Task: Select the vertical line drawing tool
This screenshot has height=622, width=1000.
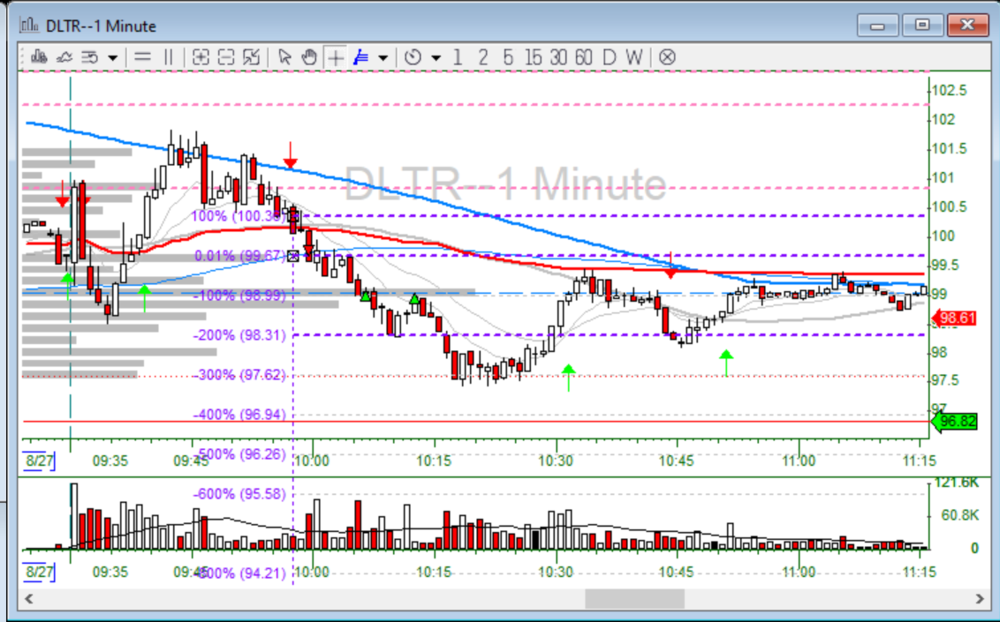Action: click(168, 57)
